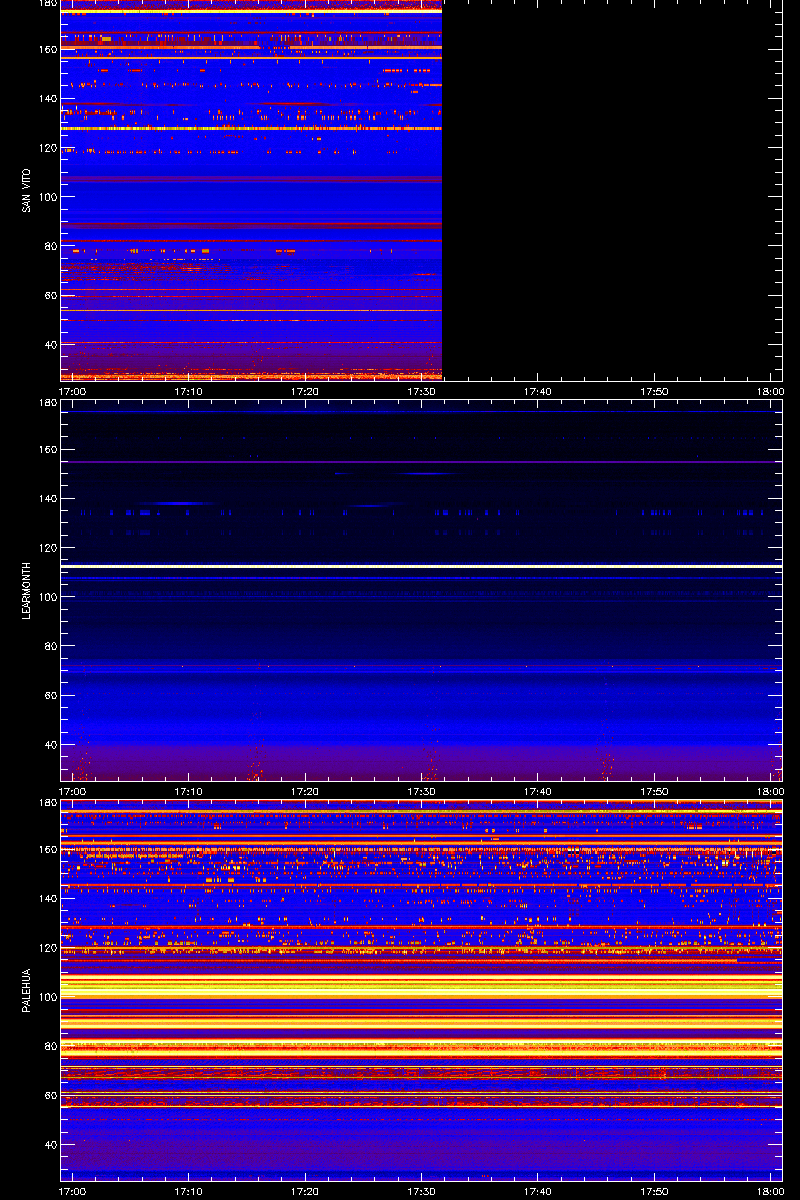Select the 180 tick on Learmonth axis

tap(47, 403)
